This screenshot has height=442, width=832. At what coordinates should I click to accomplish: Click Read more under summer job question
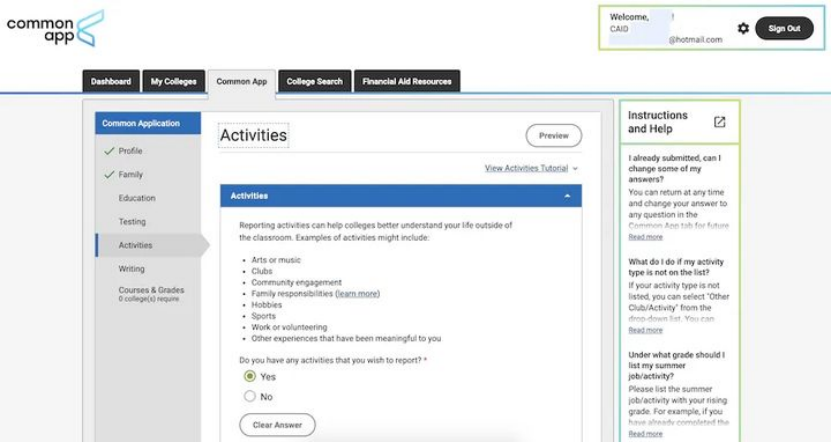(x=645, y=434)
